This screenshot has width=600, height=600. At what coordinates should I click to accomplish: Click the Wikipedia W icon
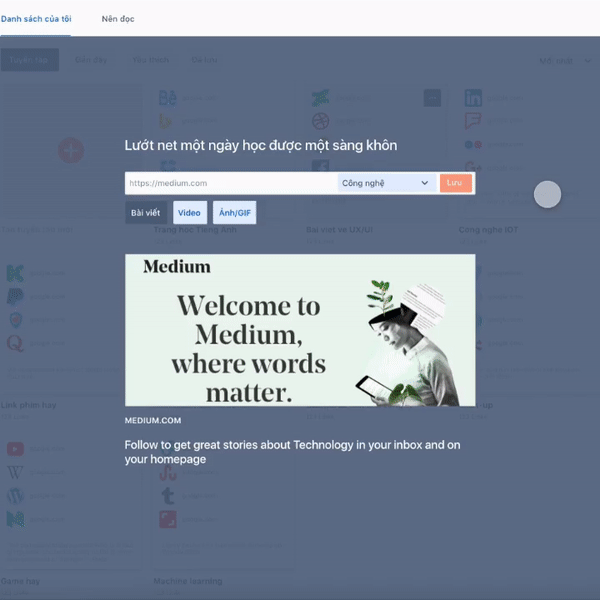(15, 472)
